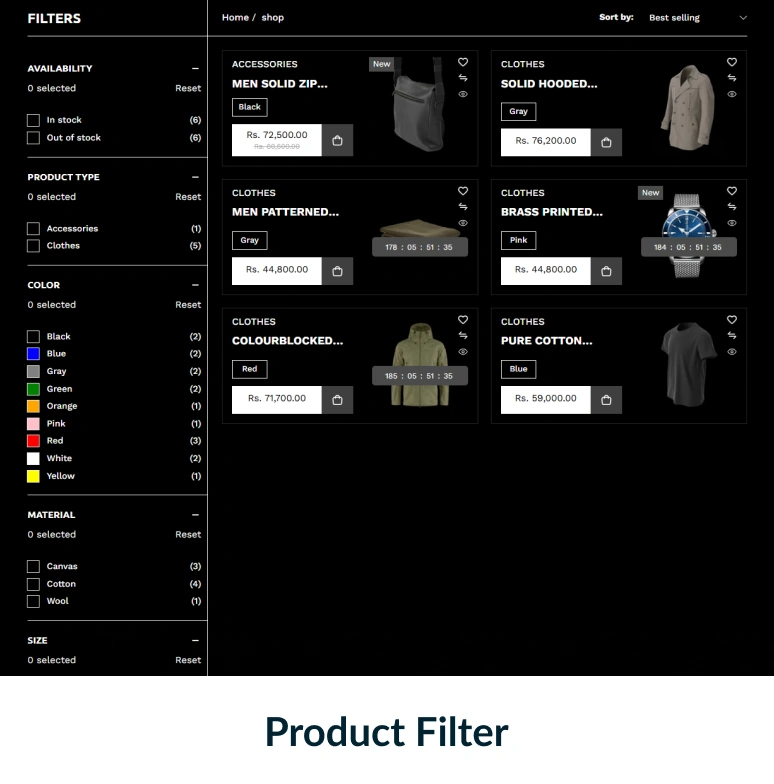Wishlist the Brass Printed watch

click(x=732, y=191)
